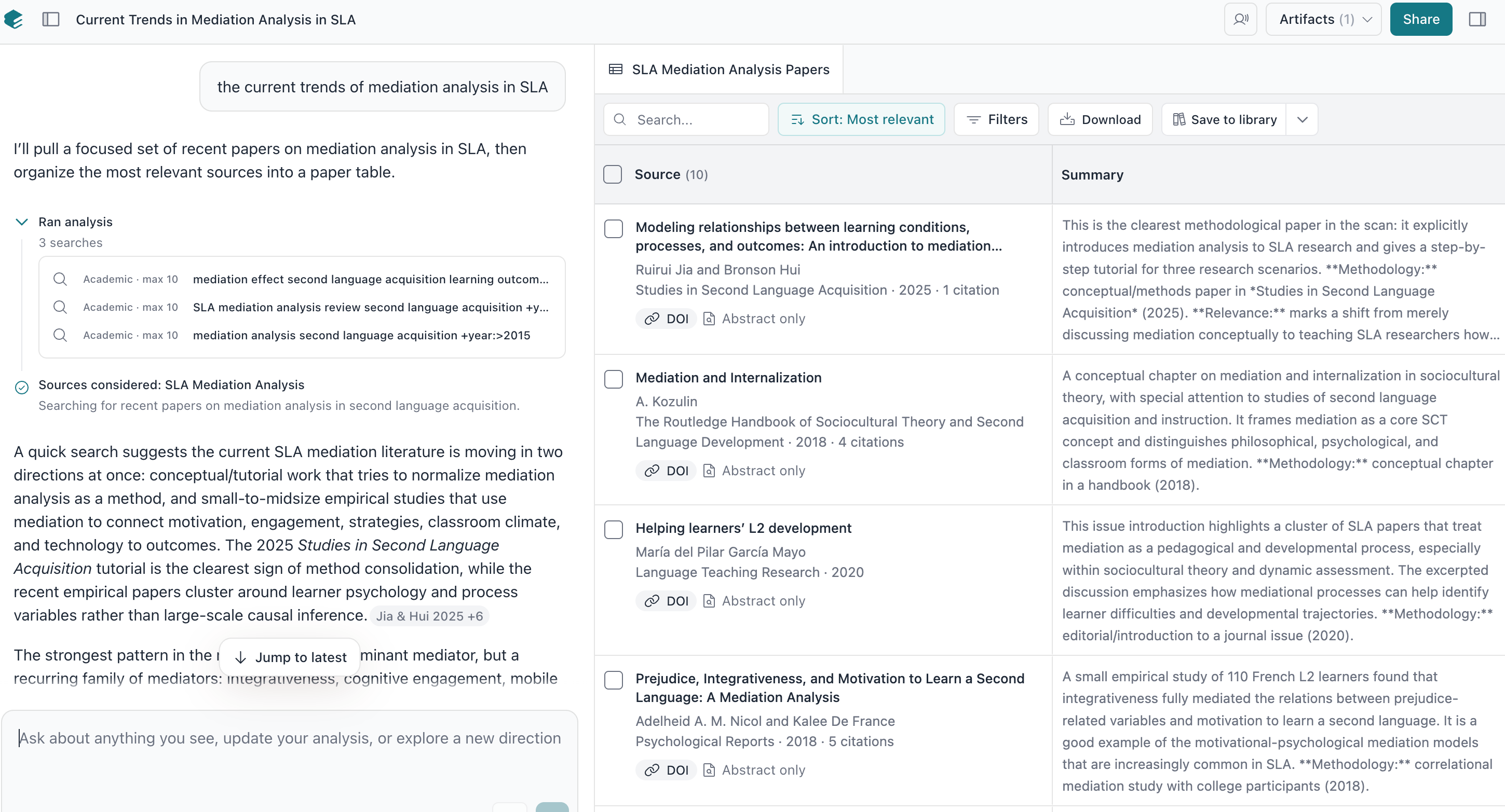Click document icon beside Abstract only for Jia and Hui paper
Screen dimensions: 1505x812
pyautogui.click(x=709, y=319)
